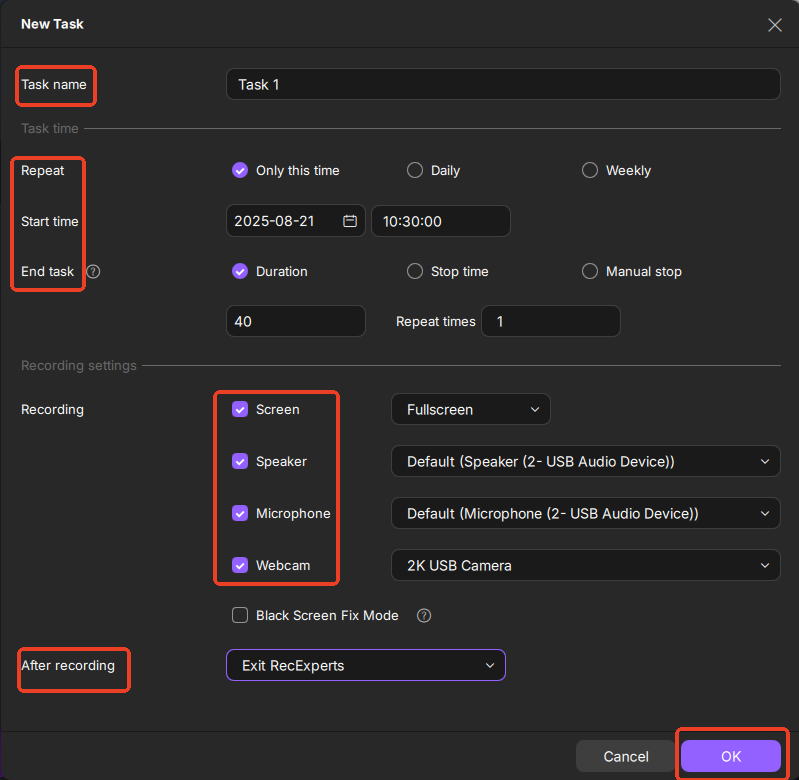The height and width of the screenshot is (780, 799).
Task: Choose the Stop time option
Action: pyautogui.click(x=415, y=271)
